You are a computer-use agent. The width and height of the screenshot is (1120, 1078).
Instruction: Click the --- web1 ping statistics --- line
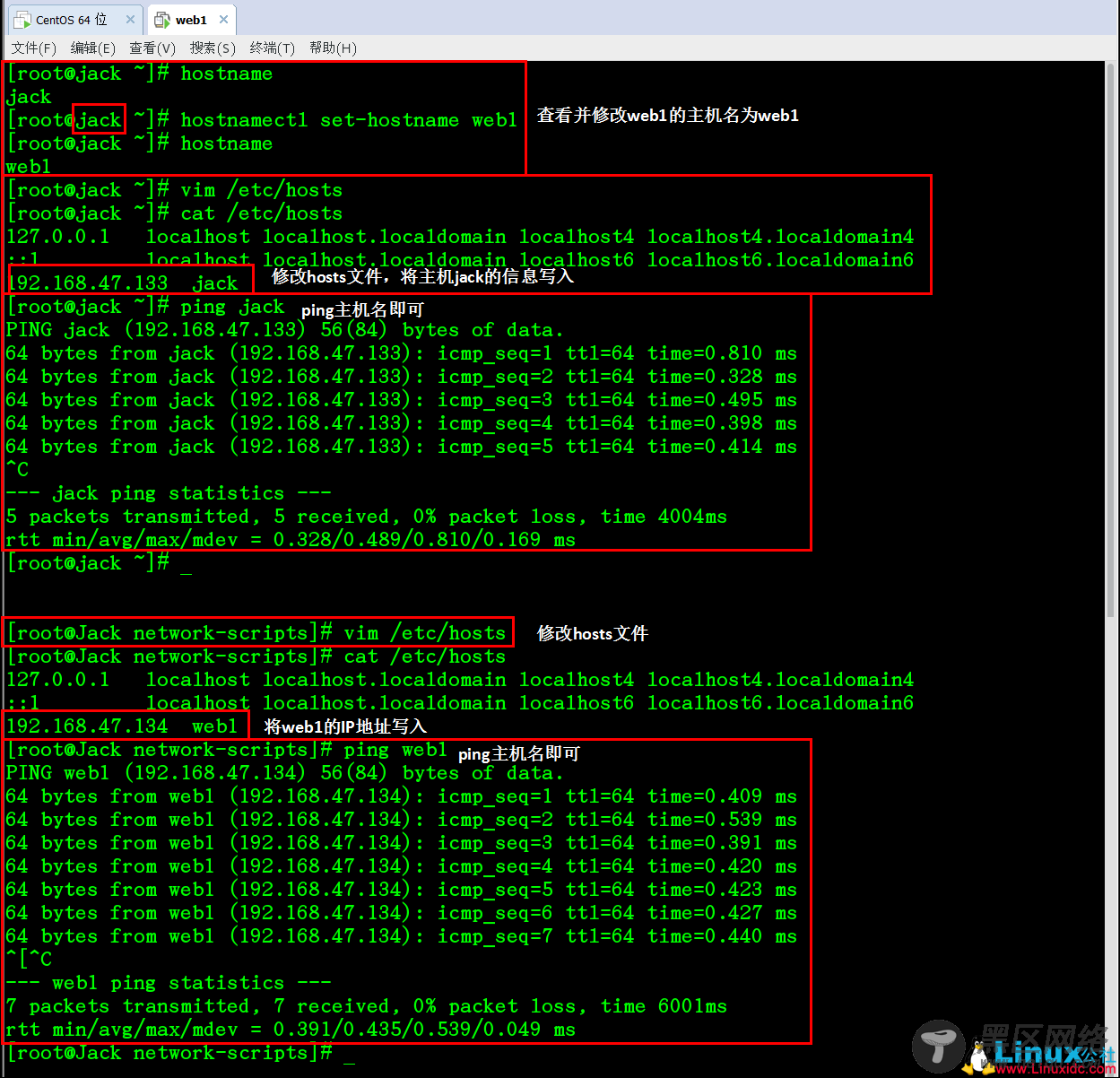pyautogui.click(x=169, y=983)
